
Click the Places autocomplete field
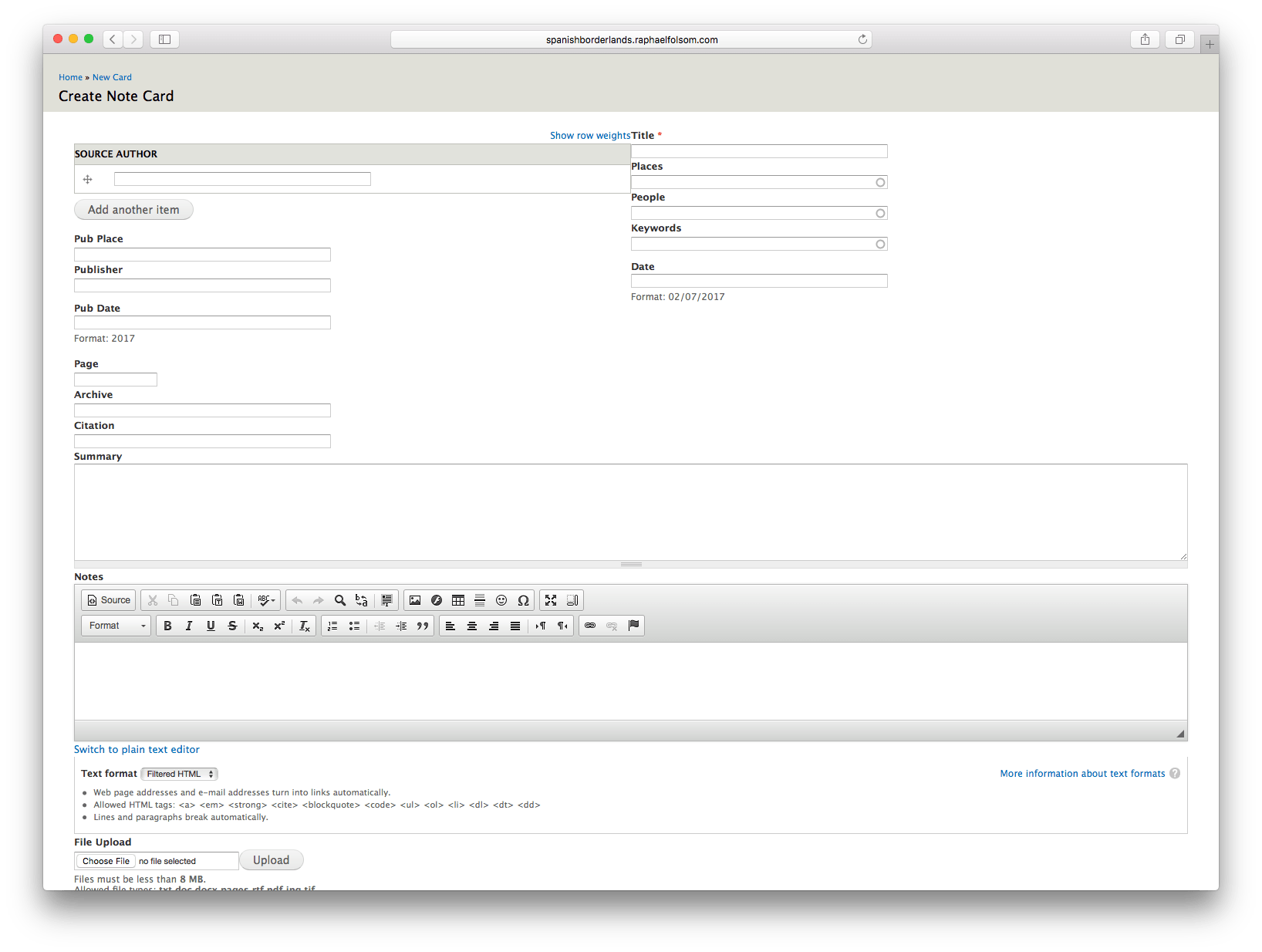coord(759,182)
